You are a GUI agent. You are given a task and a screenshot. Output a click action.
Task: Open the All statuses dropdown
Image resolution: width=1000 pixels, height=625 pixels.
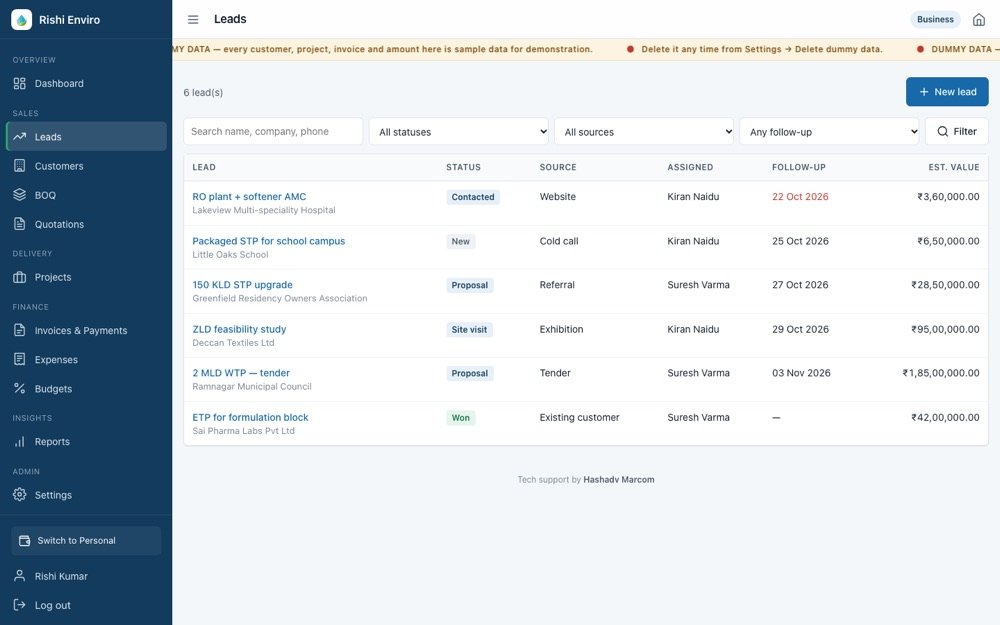[459, 131]
